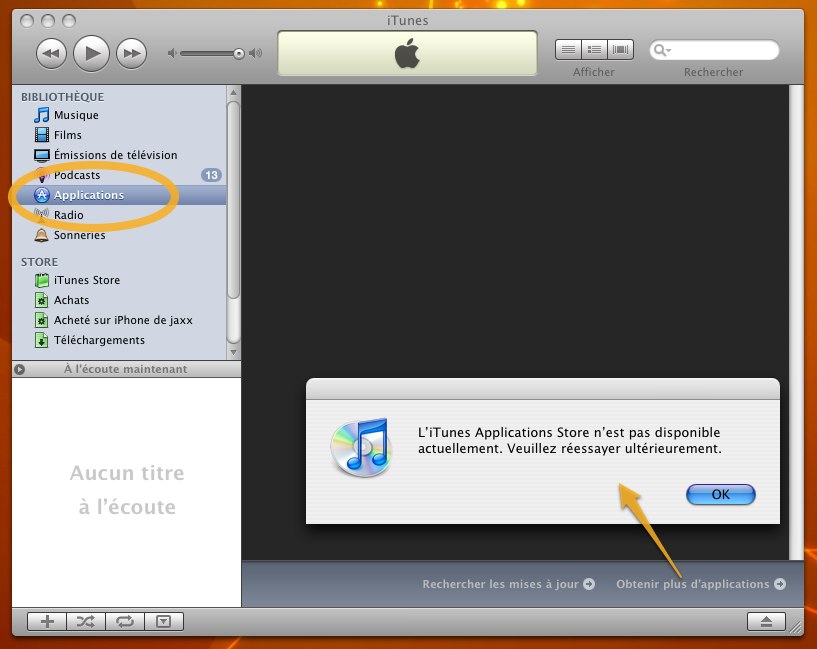
Task: Switch to list view mode
Action: (568, 49)
